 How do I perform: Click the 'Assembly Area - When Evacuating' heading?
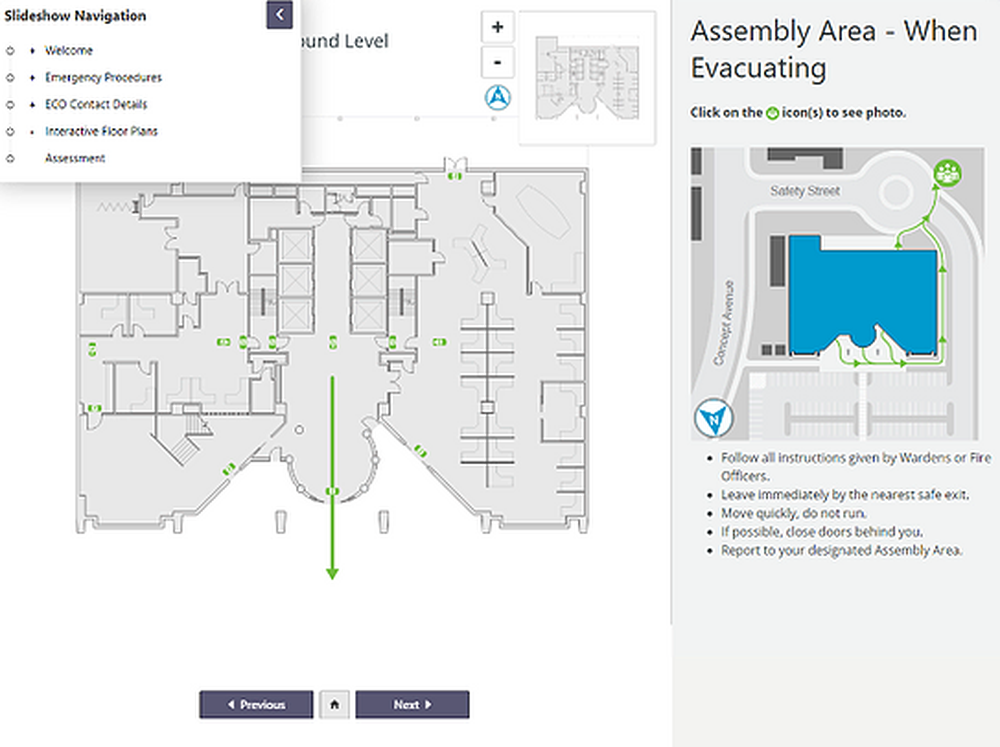[x=834, y=49]
